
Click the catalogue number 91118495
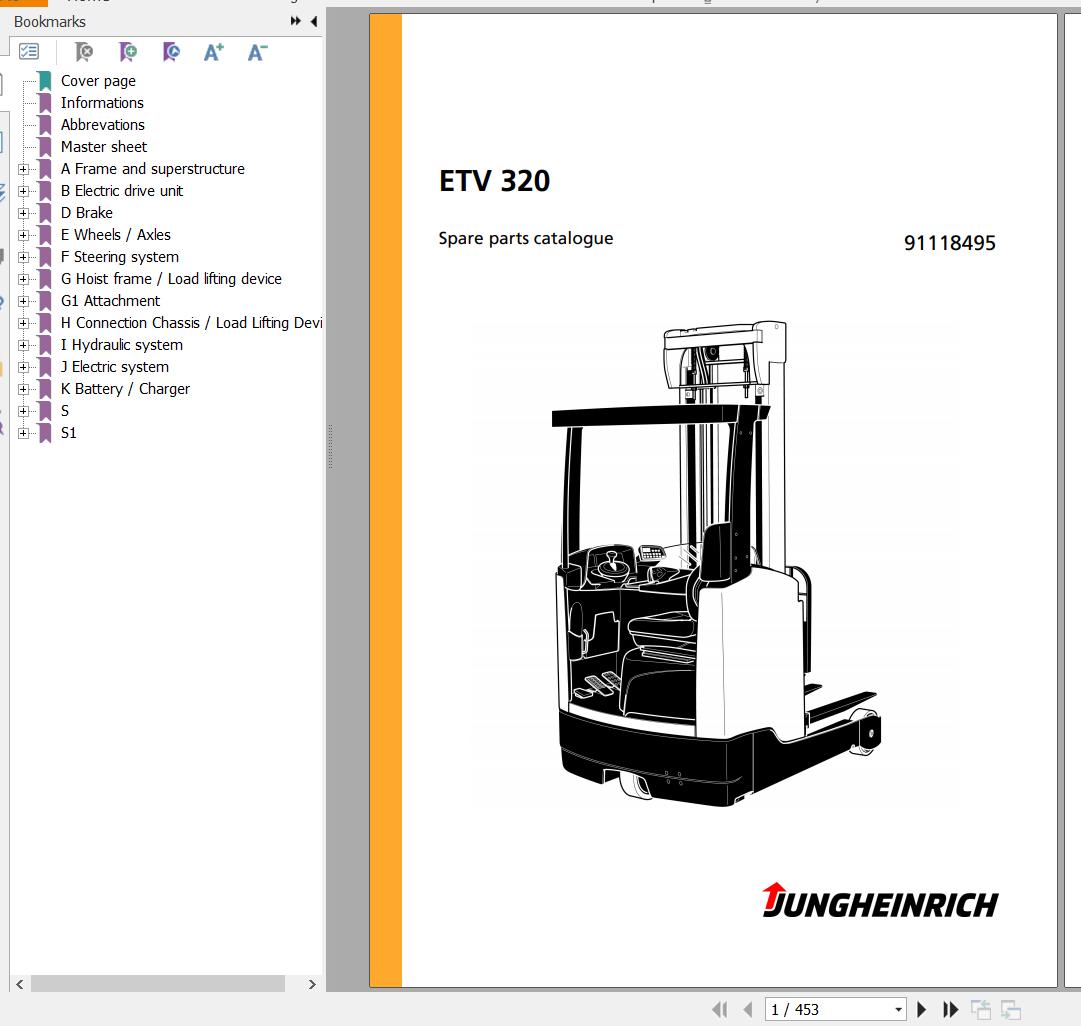[949, 243]
